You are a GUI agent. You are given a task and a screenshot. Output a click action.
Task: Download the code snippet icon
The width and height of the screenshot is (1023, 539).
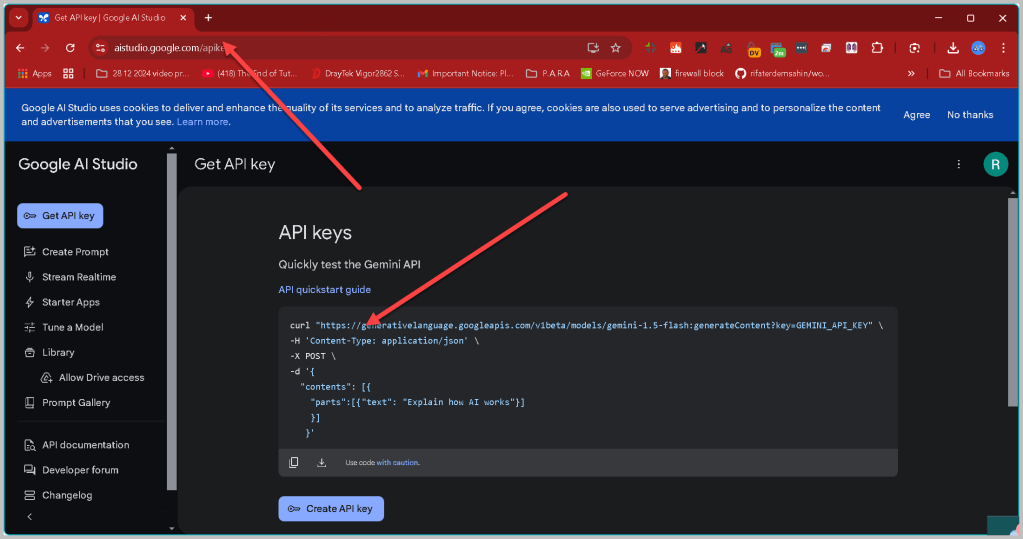point(322,463)
